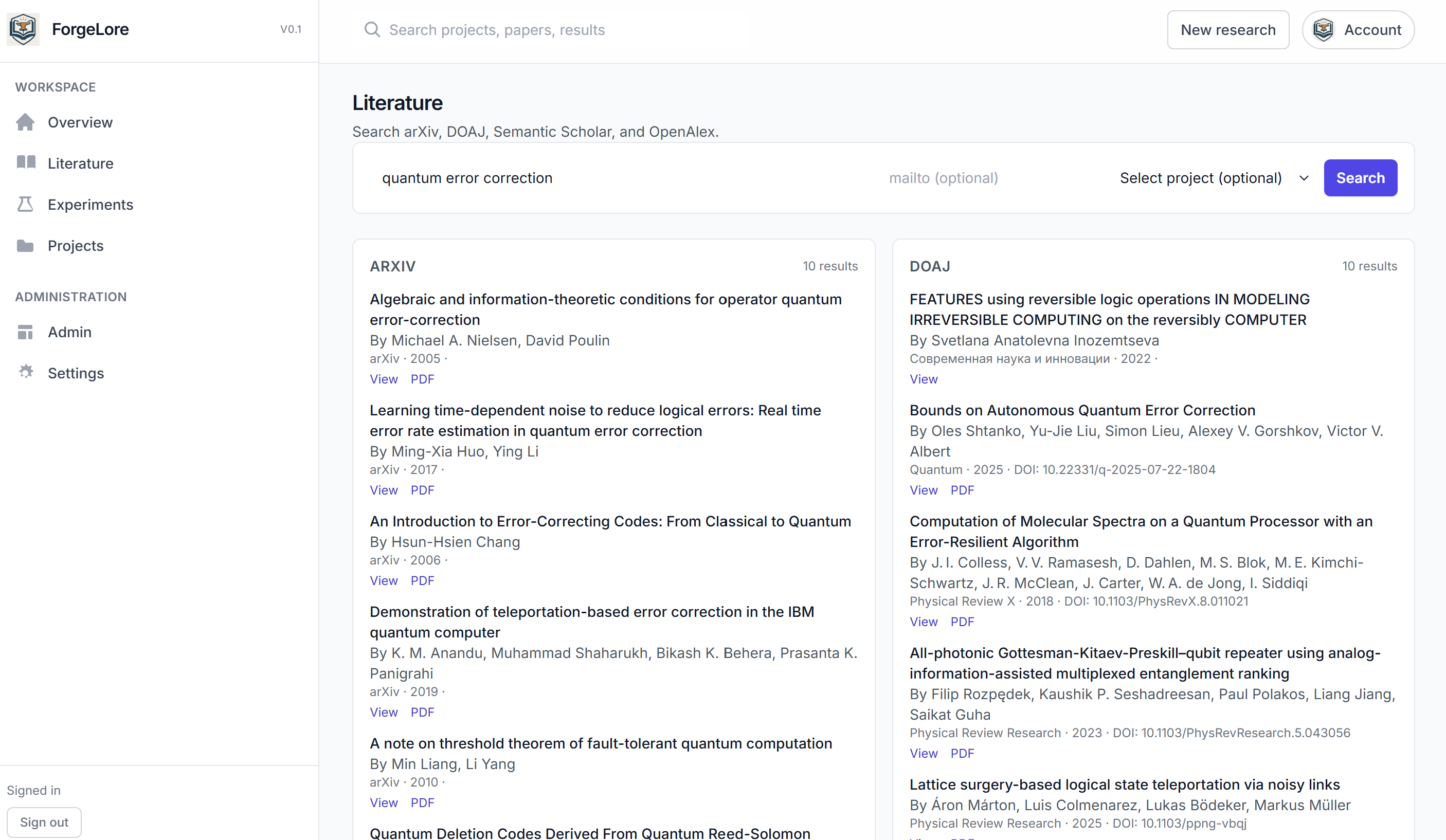View the Bounds on Autonomous Quantum Error Correction paper

(923, 490)
